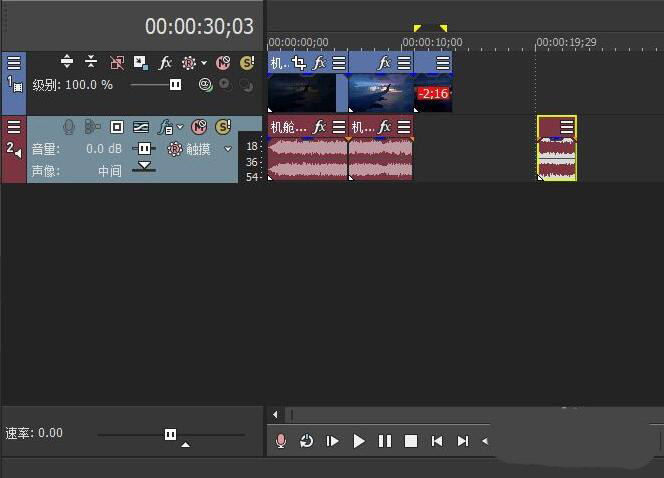Select the first video clip thumbnail
This screenshot has width=664, height=478.
click(302, 93)
